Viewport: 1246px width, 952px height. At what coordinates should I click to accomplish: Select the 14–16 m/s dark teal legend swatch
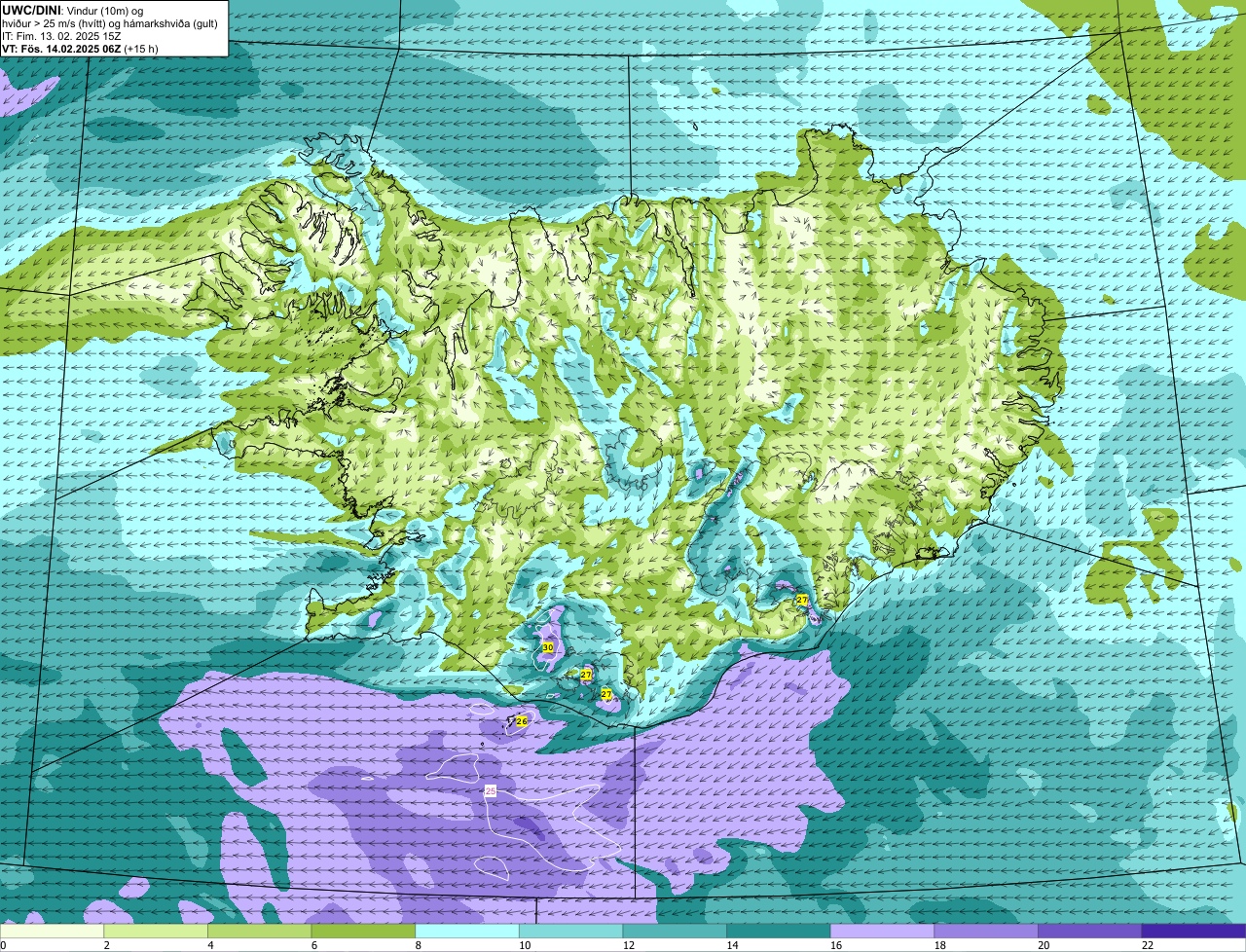click(x=779, y=931)
